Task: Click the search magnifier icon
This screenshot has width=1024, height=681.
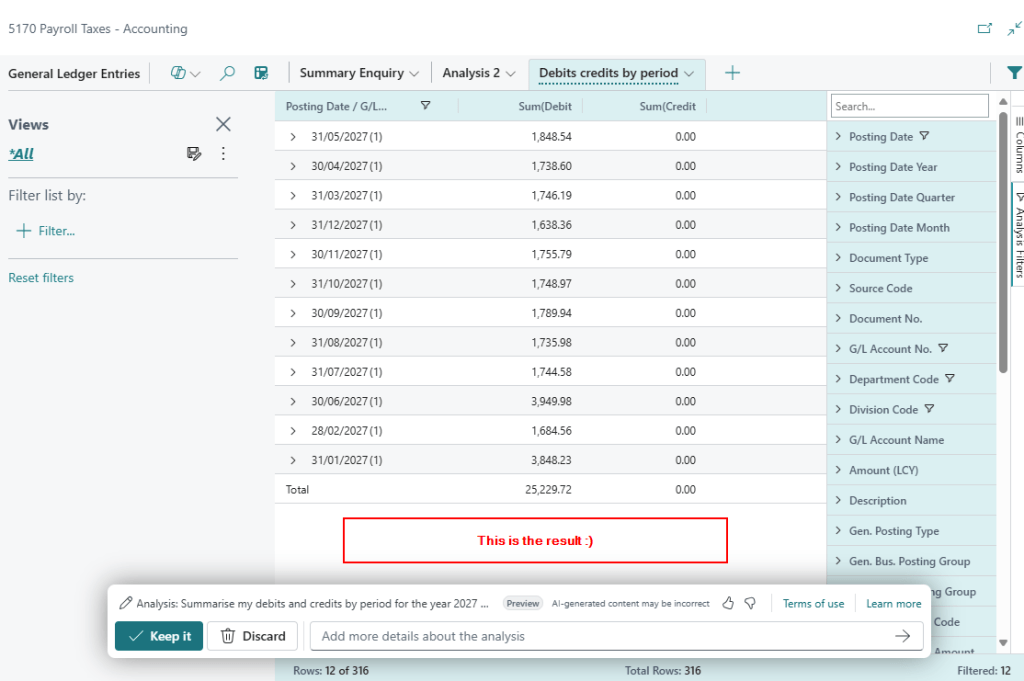Action: pyautogui.click(x=228, y=73)
